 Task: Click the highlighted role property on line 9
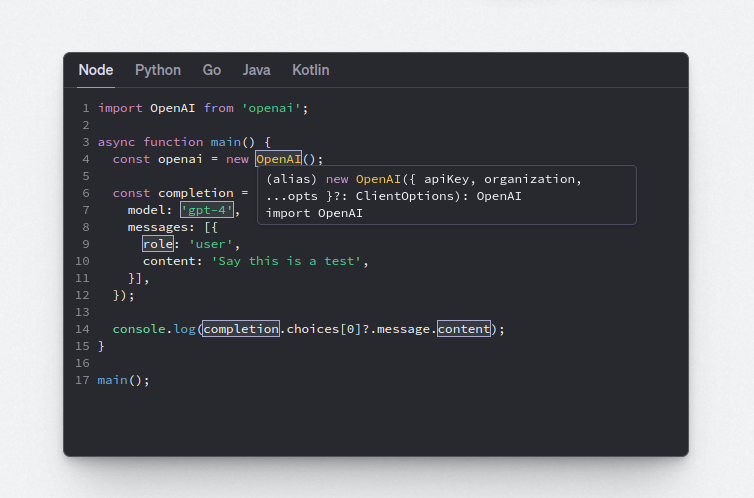tap(158, 244)
